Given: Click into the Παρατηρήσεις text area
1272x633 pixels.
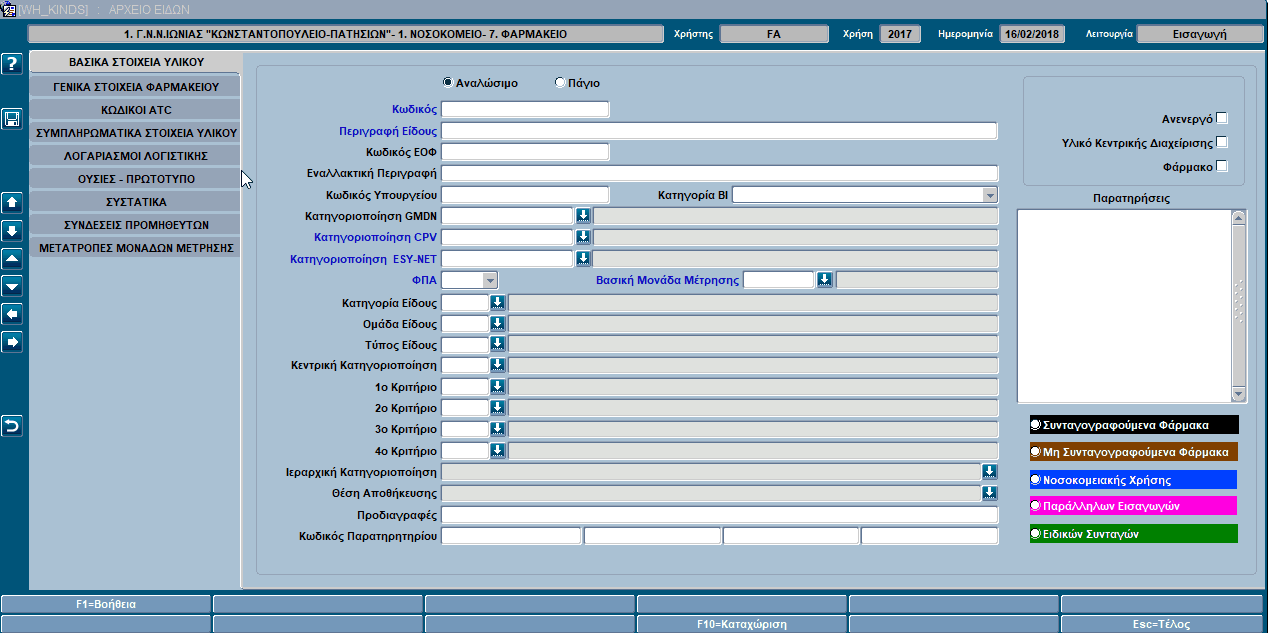Looking at the screenshot, I should 1124,306.
